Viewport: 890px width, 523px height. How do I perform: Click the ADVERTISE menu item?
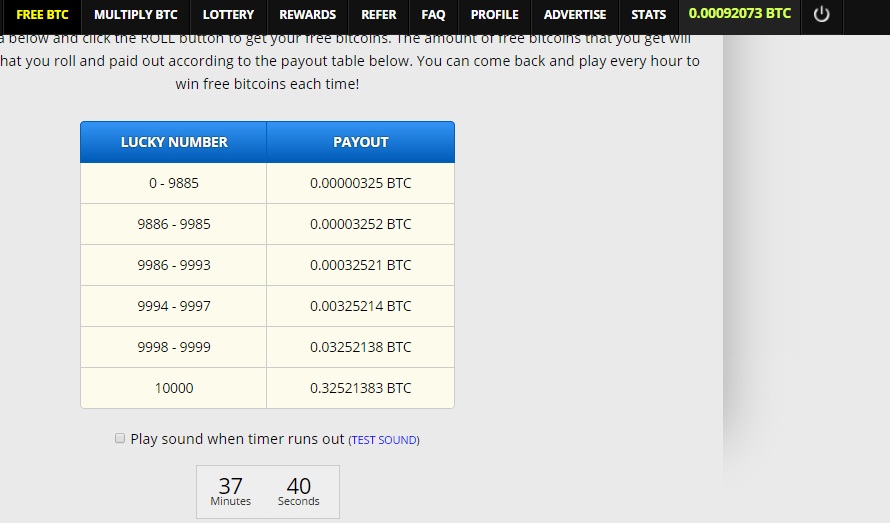[x=574, y=15]
